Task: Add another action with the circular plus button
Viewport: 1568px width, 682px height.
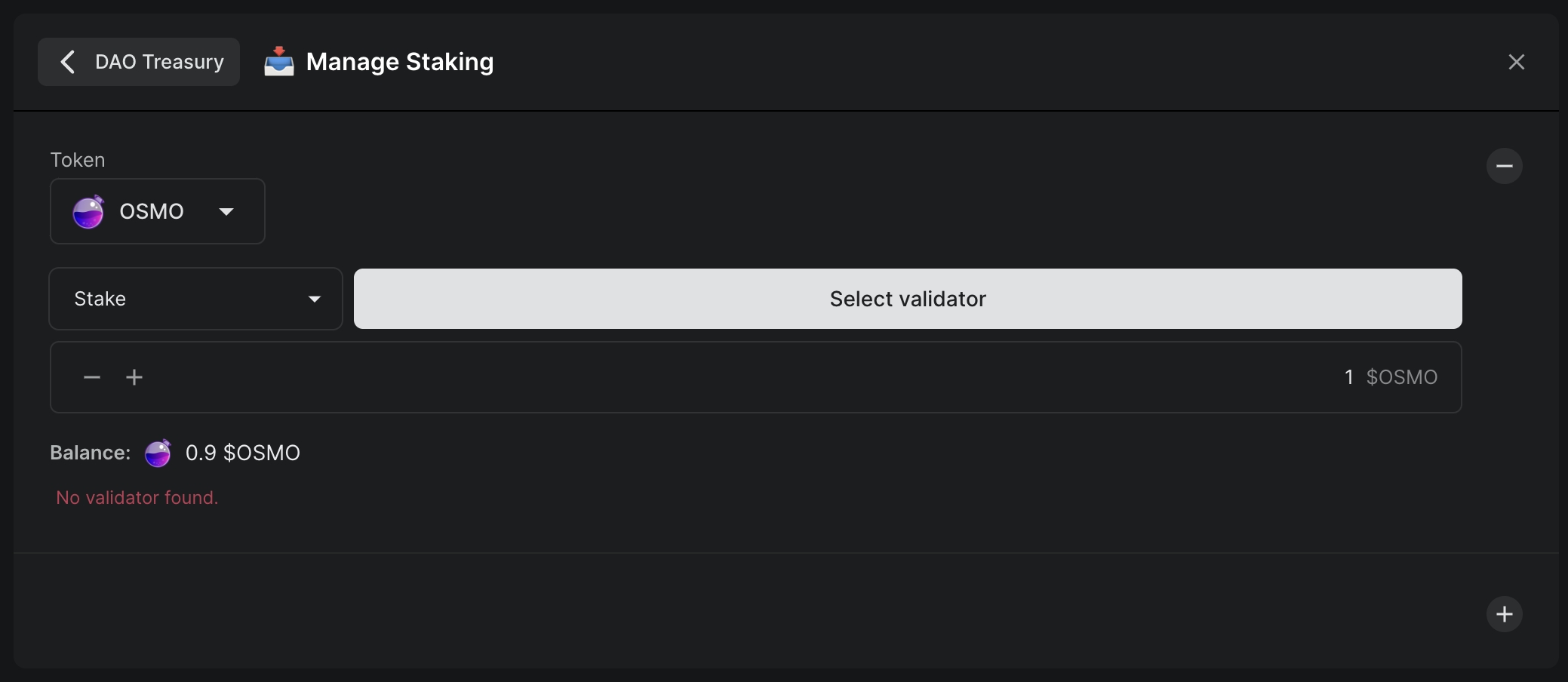Action: tap(1504, 614)
